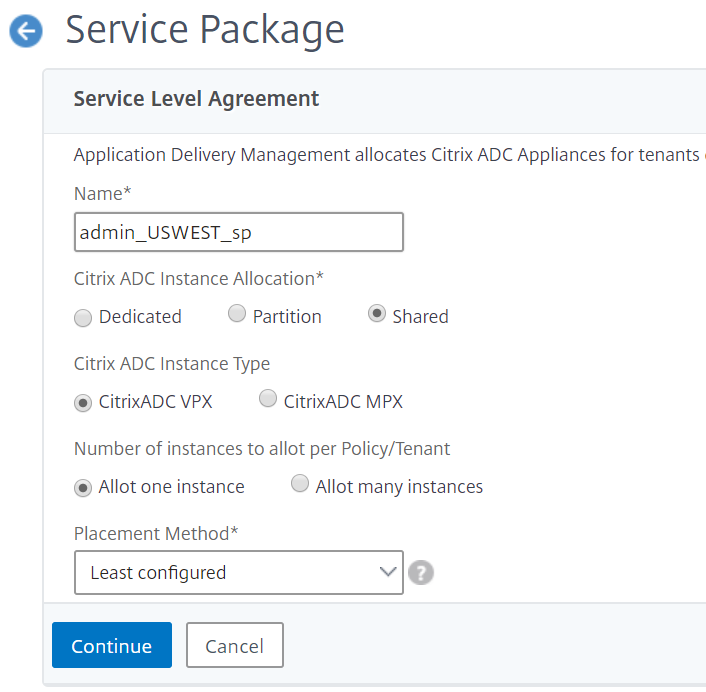Click the Cancel button
The width and height of the screenshot is (706, 692).
pyautogui.click(x=235, y=645)
